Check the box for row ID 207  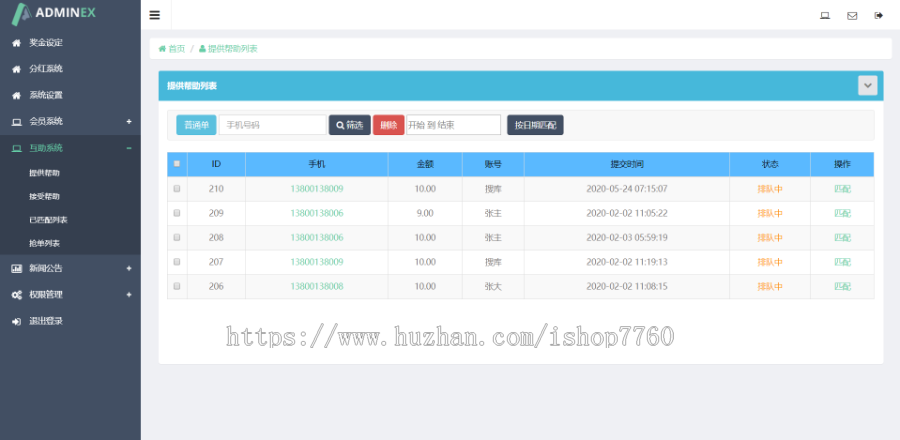(177, 262)
